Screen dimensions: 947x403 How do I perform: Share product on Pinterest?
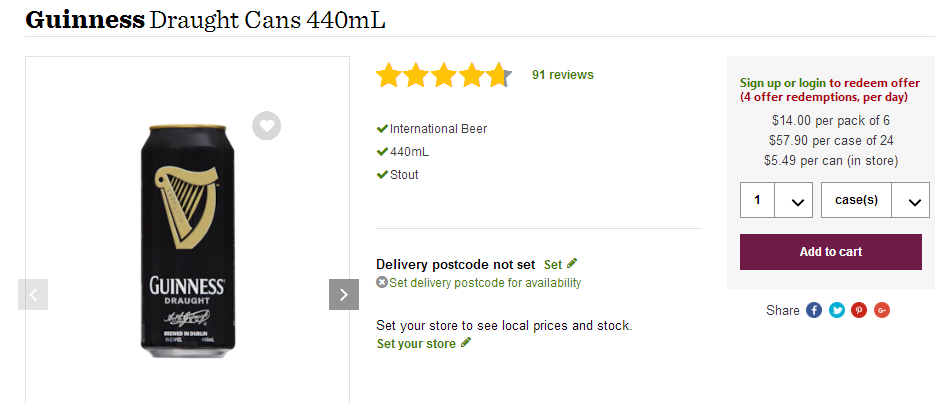859,310
